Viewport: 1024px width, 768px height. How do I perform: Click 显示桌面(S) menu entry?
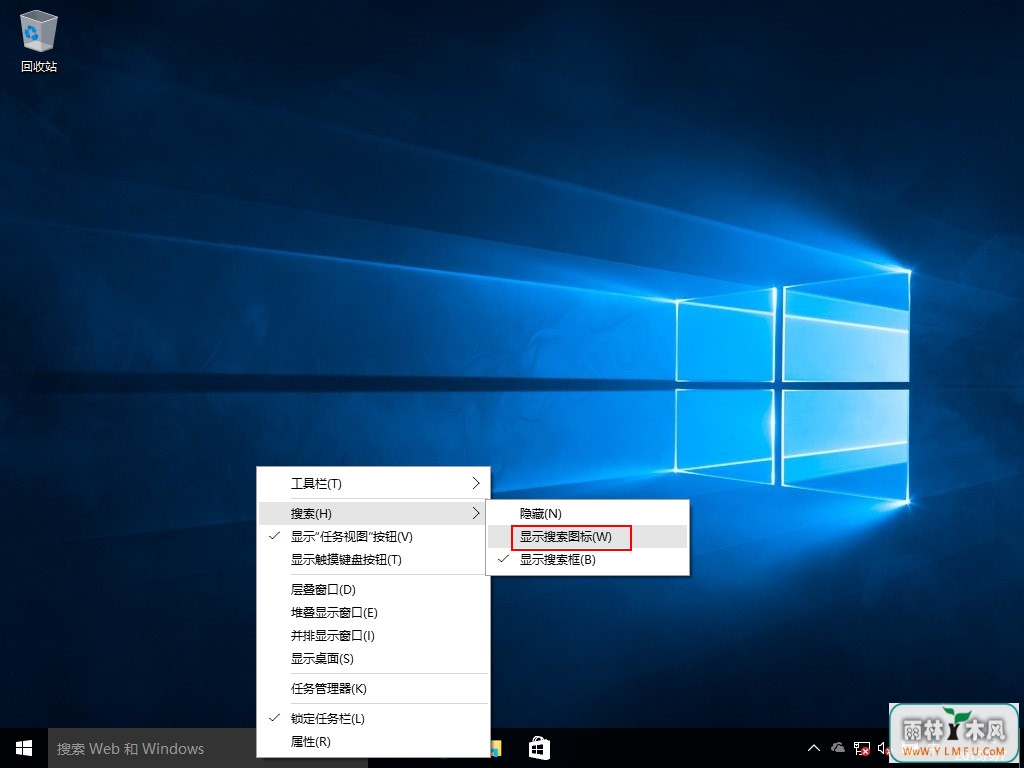[x=374, y=658]
